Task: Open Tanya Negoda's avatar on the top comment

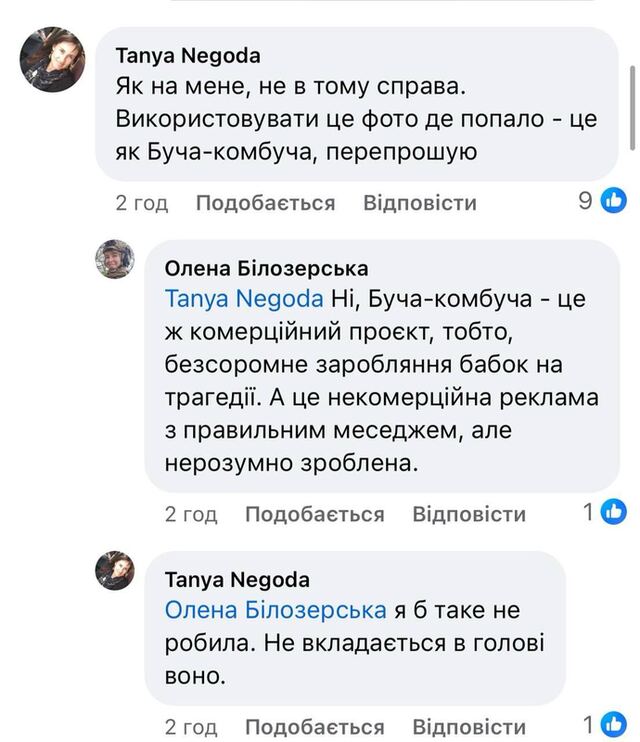Action: (x=52, y=59)
